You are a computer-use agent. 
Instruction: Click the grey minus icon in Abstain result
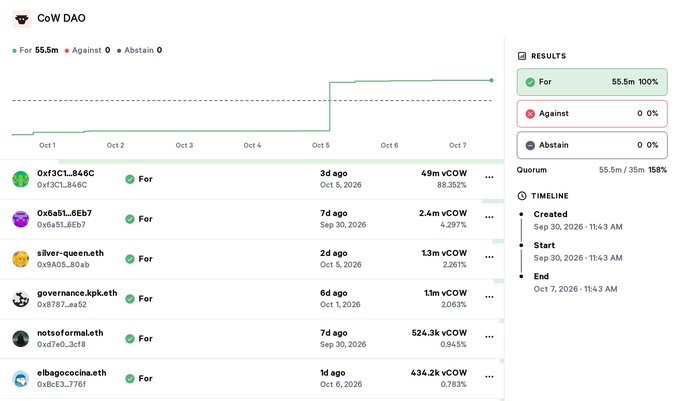pos(530,145)
